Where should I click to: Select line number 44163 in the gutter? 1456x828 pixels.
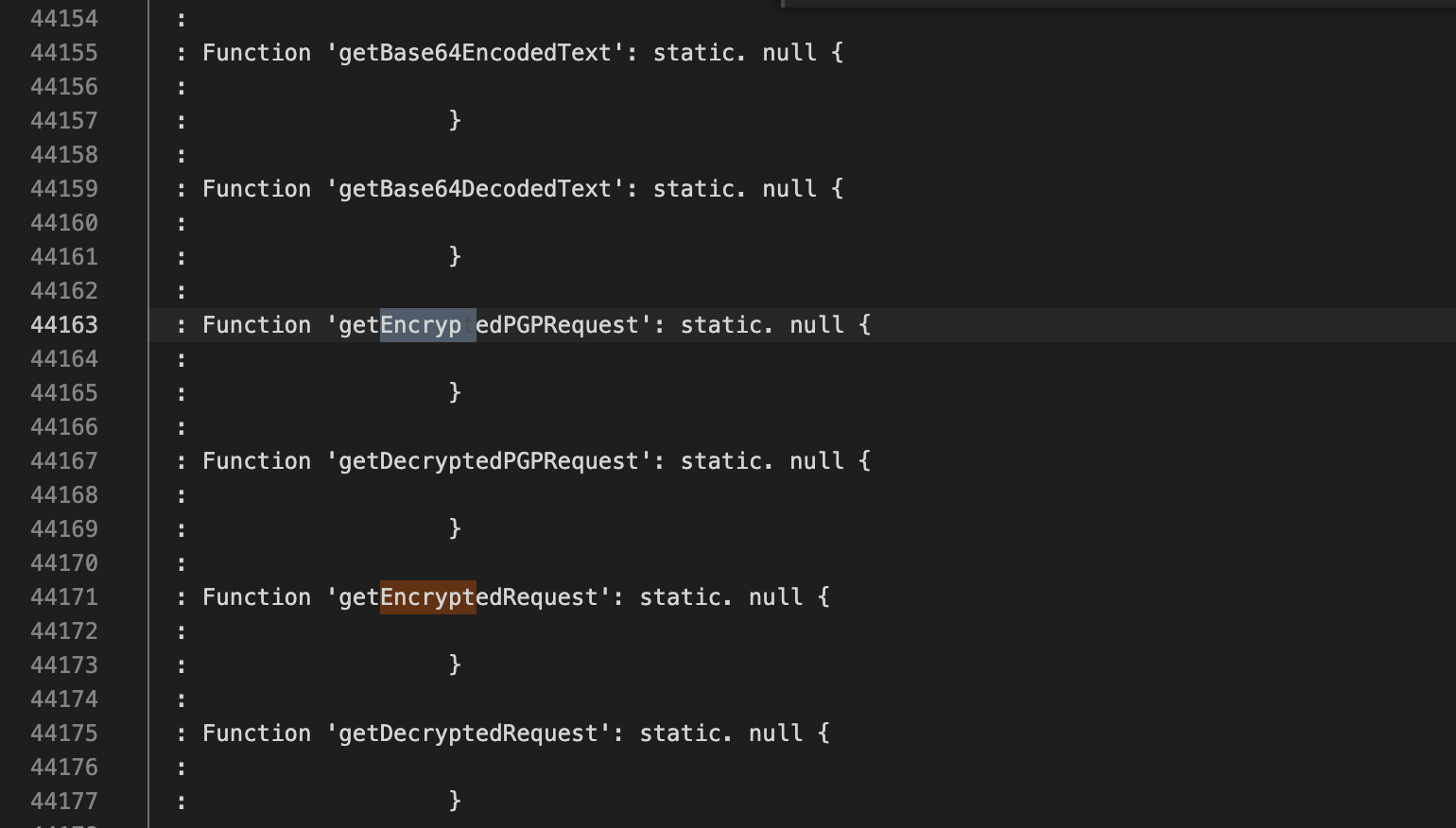pyautogui.click(x=64, y=325)
